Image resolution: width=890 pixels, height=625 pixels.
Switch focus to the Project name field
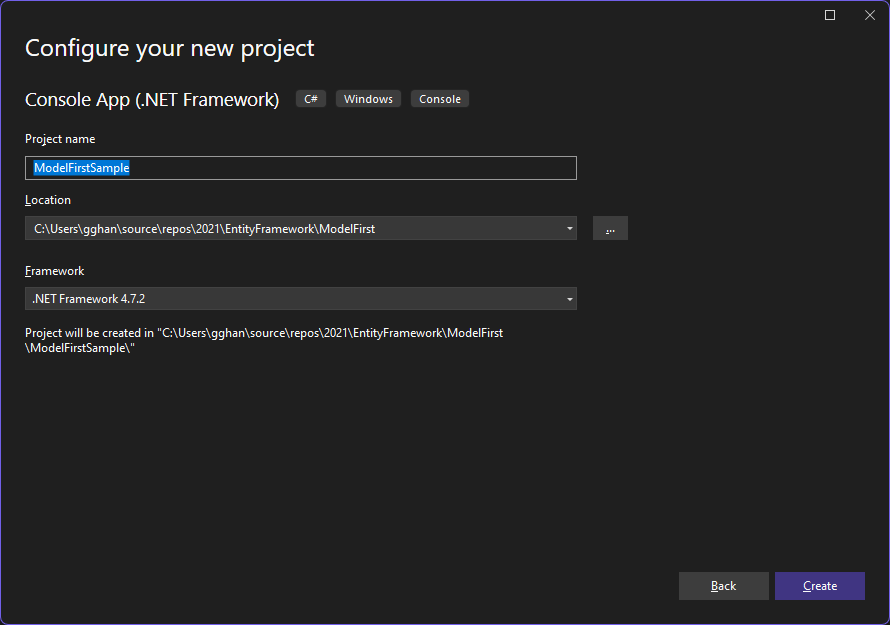click(x=300, y=167)
